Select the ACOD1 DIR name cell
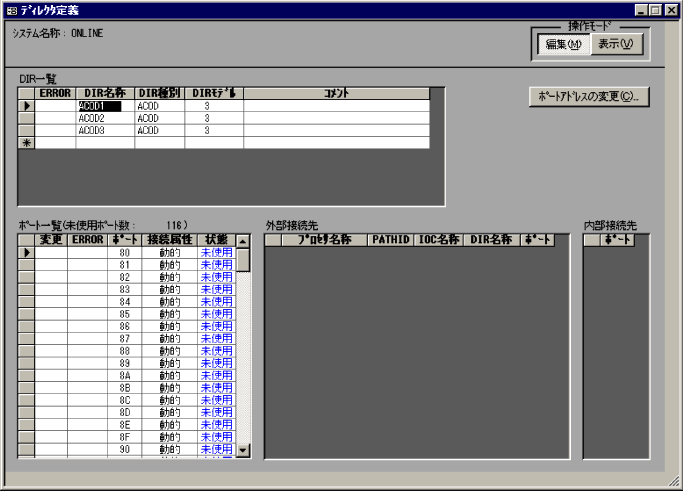The image size is (683, 491). (x=100, y=105)
